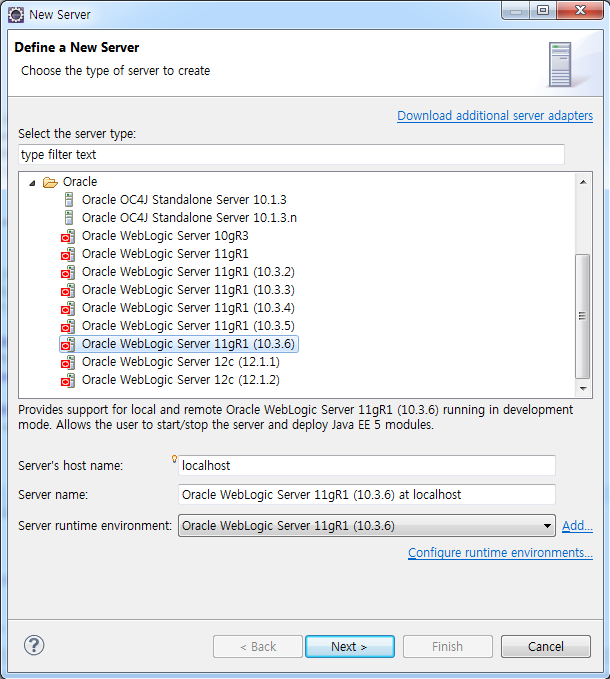
Task: Open the help question mark icon
Action: 34,645
